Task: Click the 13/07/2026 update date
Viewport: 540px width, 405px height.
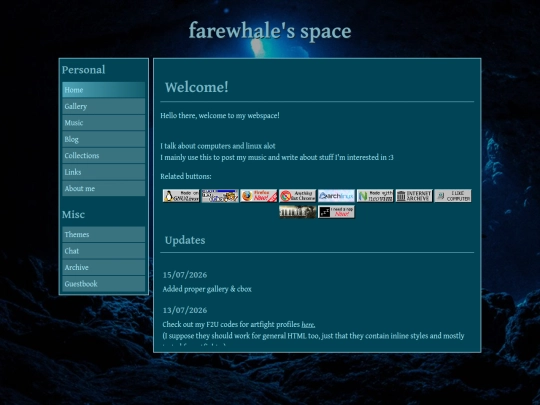Action: 185,310
